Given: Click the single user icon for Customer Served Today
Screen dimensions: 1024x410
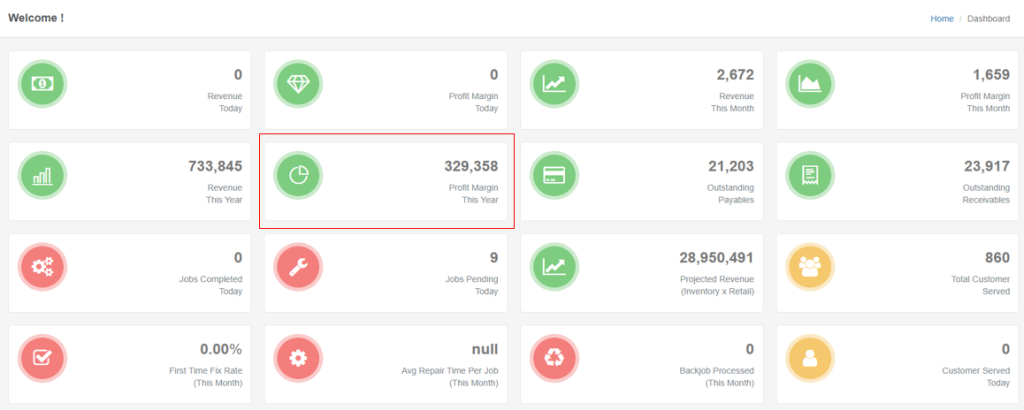Looking at the screenshot, I should pos(811,358).
